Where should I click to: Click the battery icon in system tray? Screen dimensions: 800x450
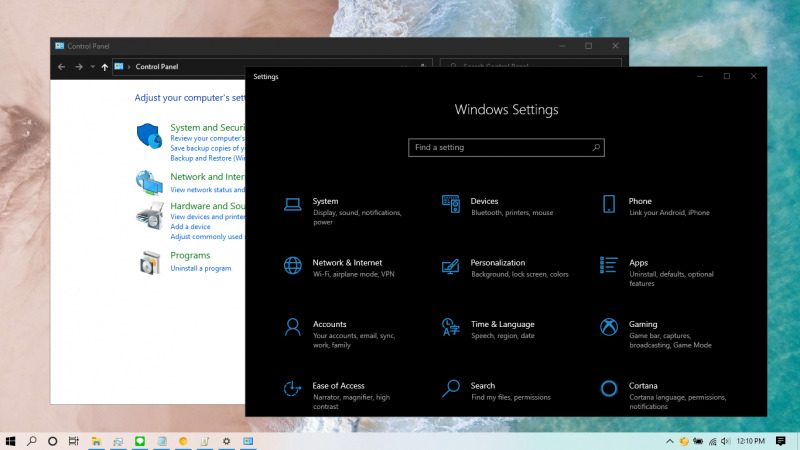pos(698,441)
